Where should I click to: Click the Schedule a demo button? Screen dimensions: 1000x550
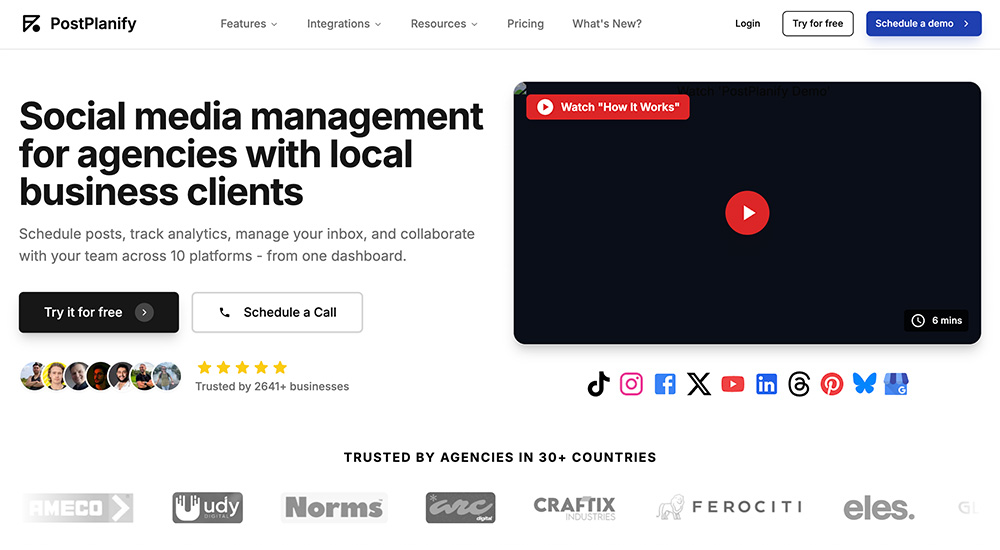pyautogui.click(x=923, y=24)
